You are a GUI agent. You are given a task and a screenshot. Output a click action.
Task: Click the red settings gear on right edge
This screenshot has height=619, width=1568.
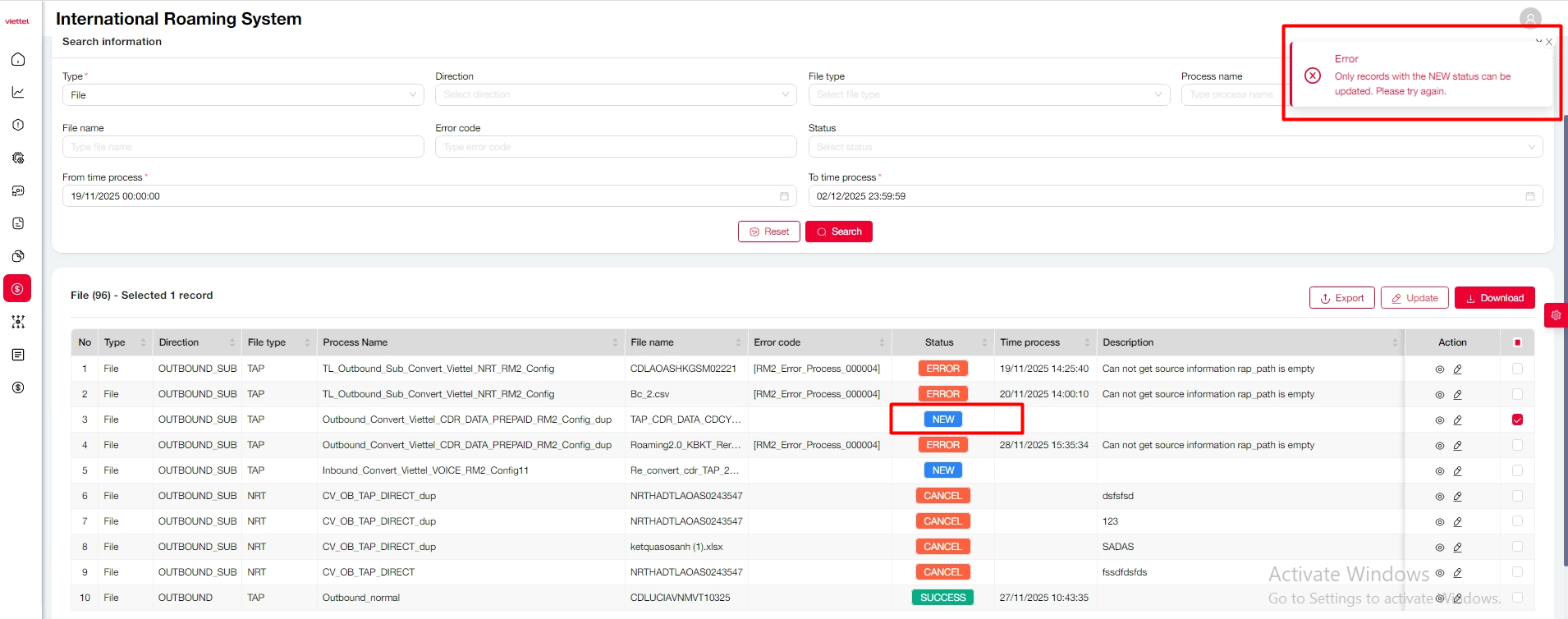pos(1556,315)
